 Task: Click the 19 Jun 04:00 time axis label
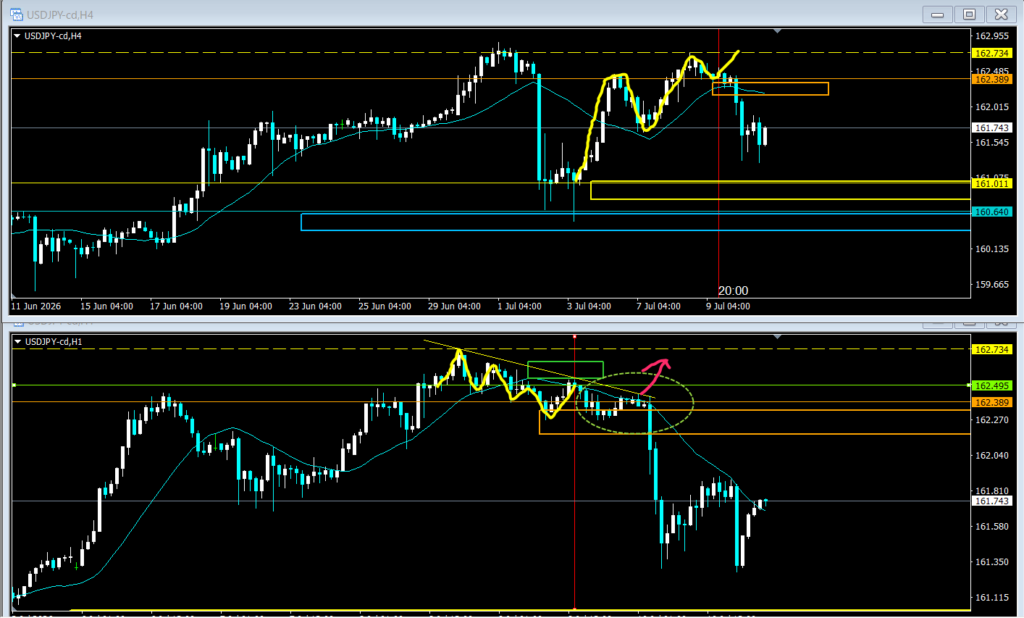(x=246, y=306)
